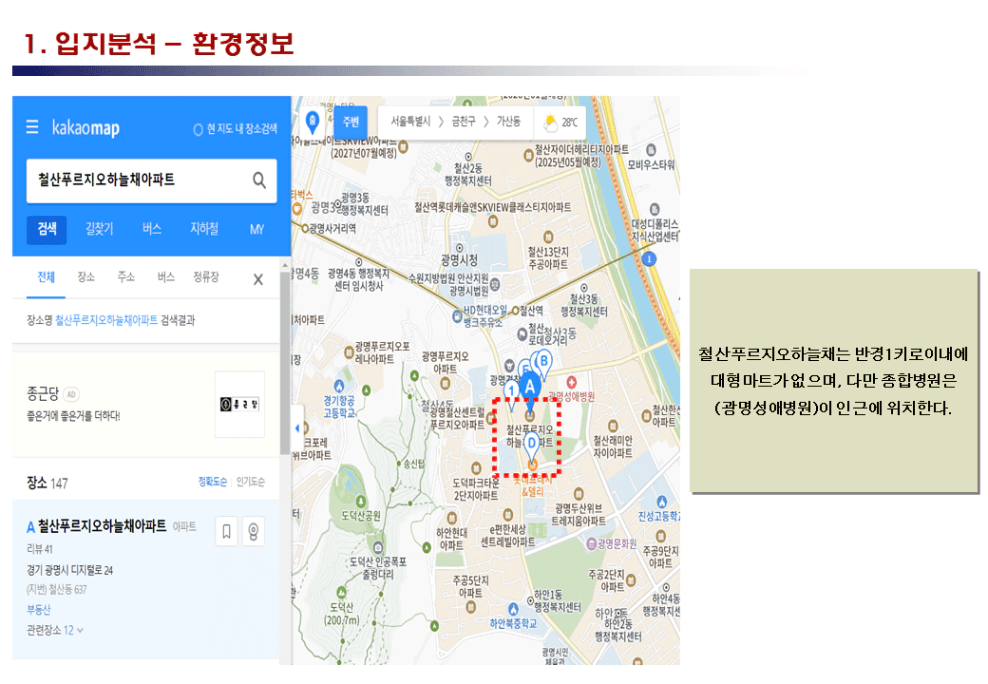This screenshot has height=684, width=988.
Task: Toggle 현 지도 내 장소검색 option
Action: click(x=235, y=129)
